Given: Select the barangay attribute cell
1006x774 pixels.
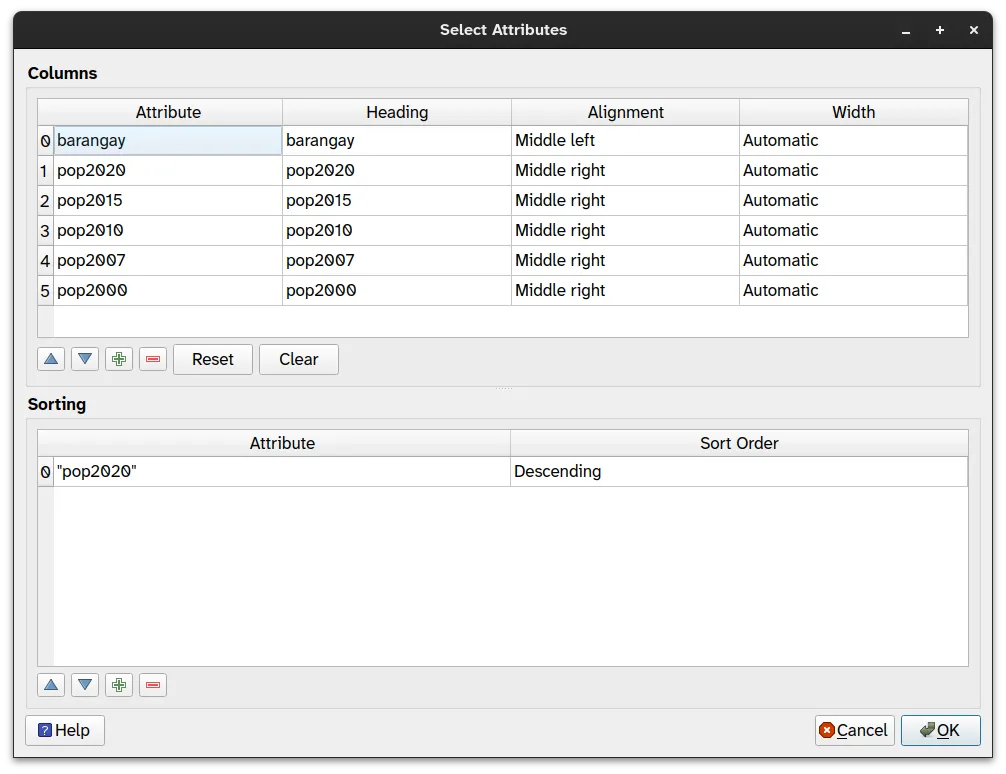Looking at the screenshot, I should coord(167,140).
